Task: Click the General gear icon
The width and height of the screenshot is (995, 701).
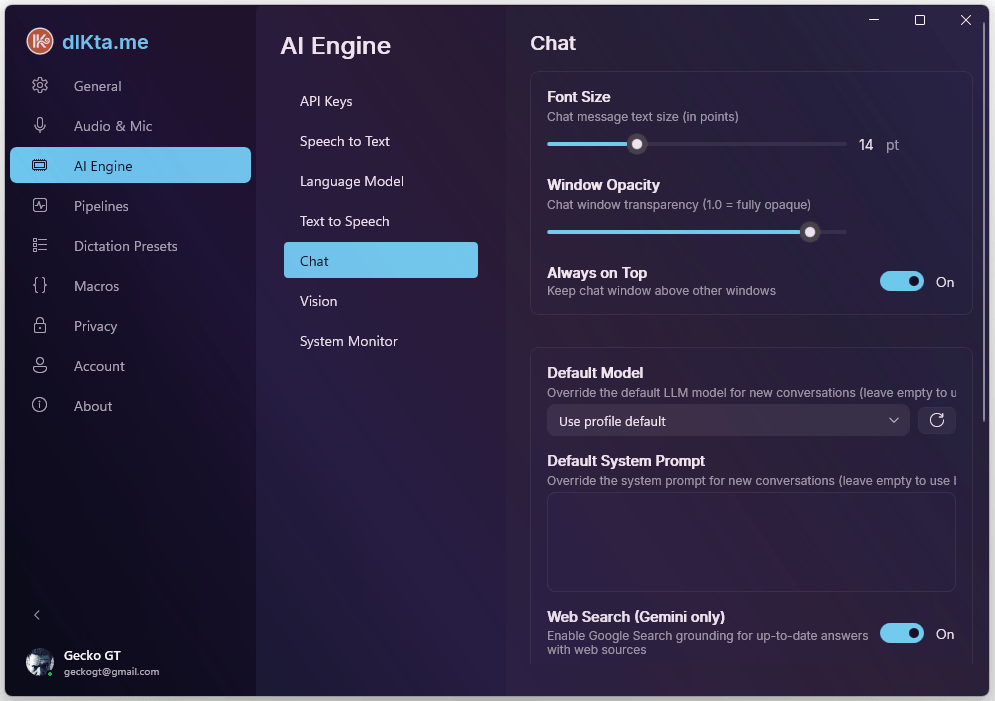Action: (x=40, y=85)
